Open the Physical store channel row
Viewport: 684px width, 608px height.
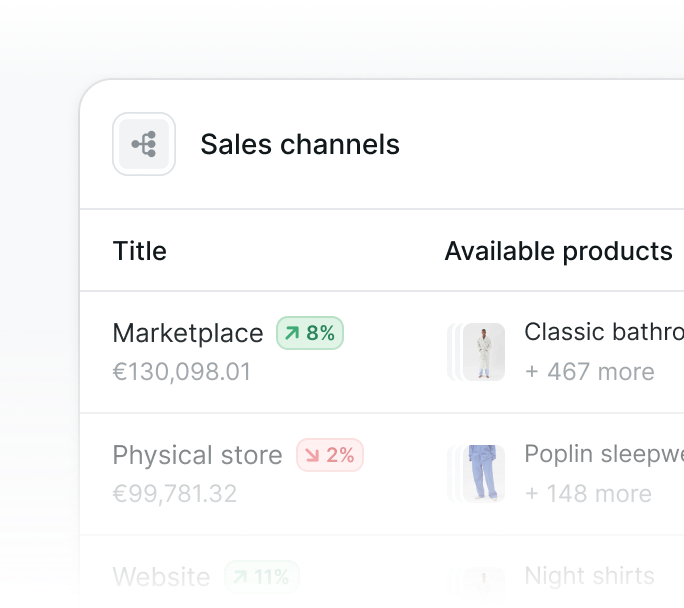[382, 474]
